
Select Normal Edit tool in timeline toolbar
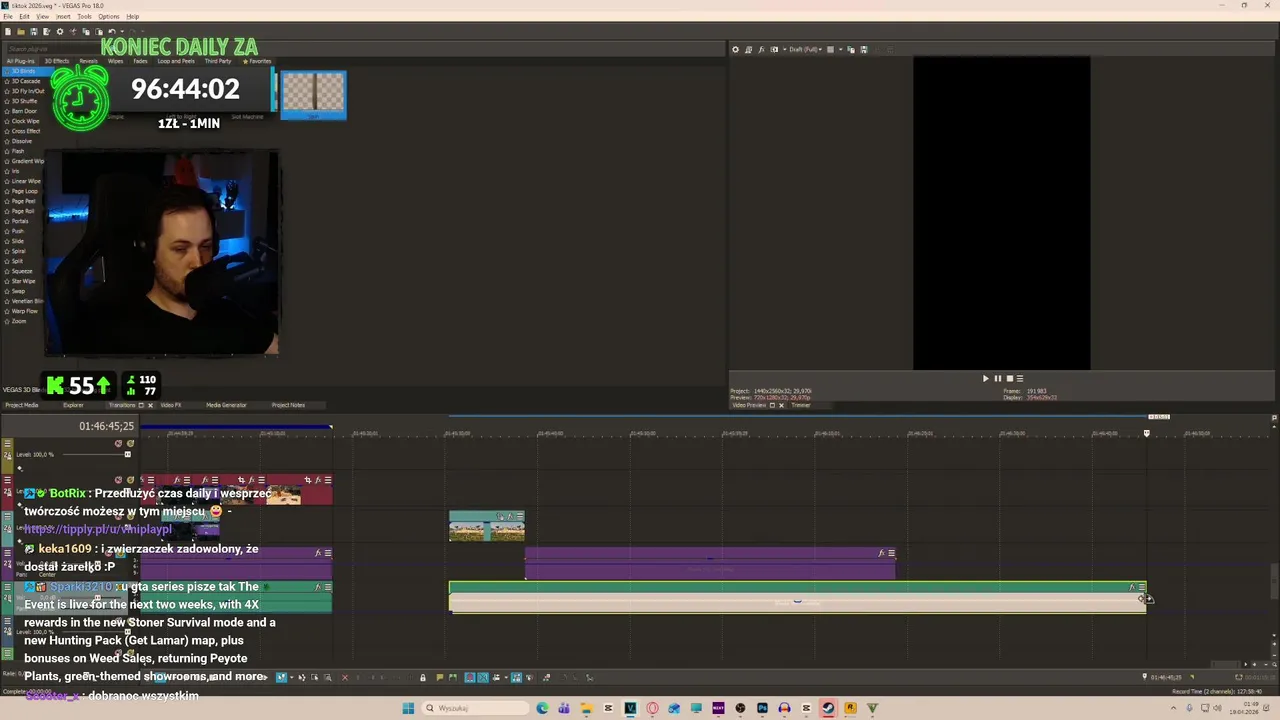[x=281, y=677]
